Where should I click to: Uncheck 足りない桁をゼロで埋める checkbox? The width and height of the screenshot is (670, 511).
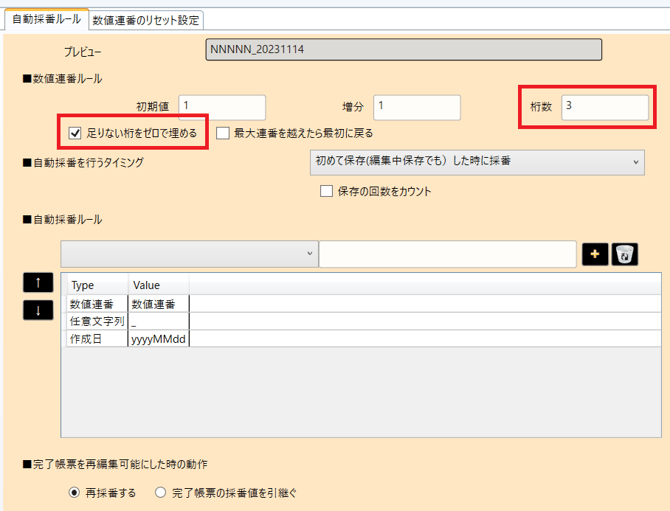tap(74, 132)
